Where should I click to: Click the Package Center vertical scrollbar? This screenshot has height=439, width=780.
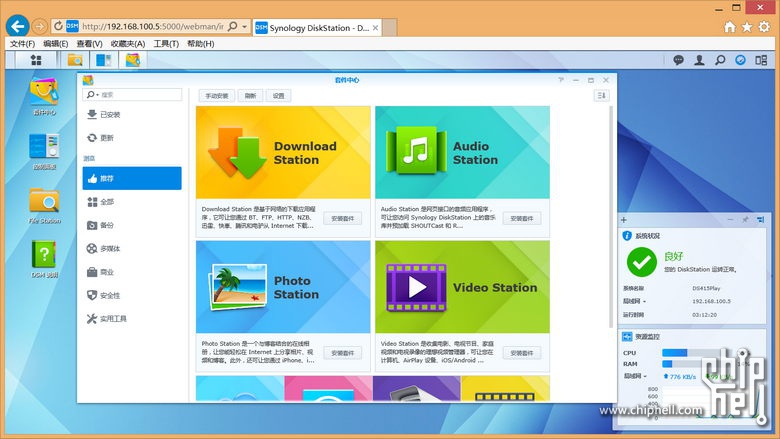pyautogui.click(x=611, y=216)
